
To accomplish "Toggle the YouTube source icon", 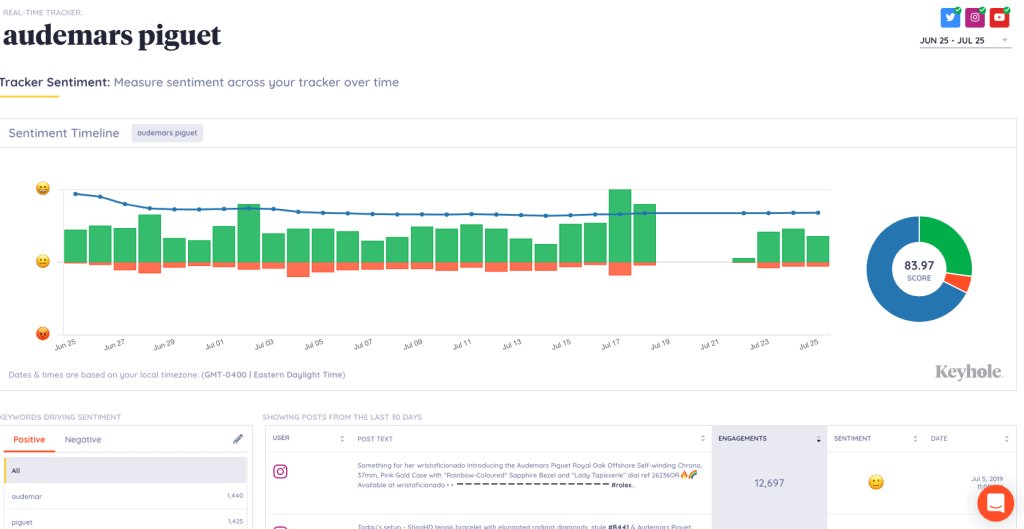I will (x=999, y=18).
